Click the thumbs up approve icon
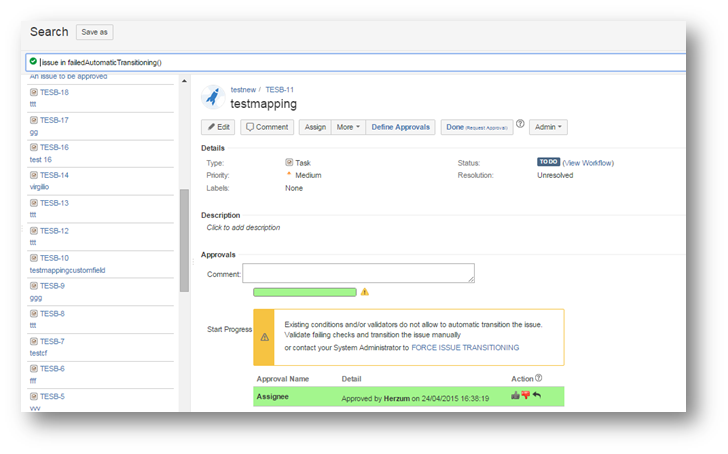The width and height of the screenshot is (728, 454). (515, 396)
